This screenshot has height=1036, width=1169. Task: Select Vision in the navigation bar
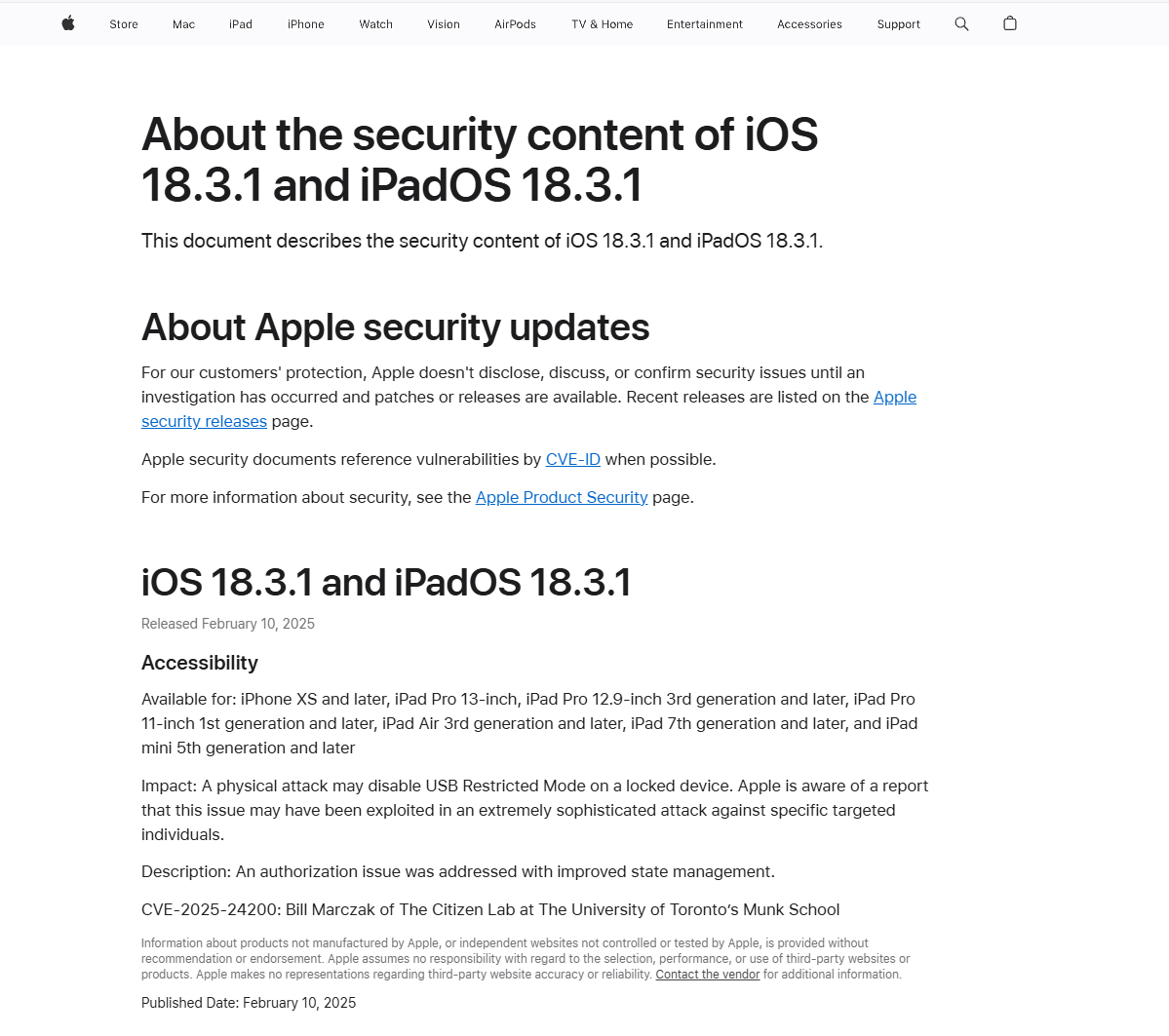point(444,23)
